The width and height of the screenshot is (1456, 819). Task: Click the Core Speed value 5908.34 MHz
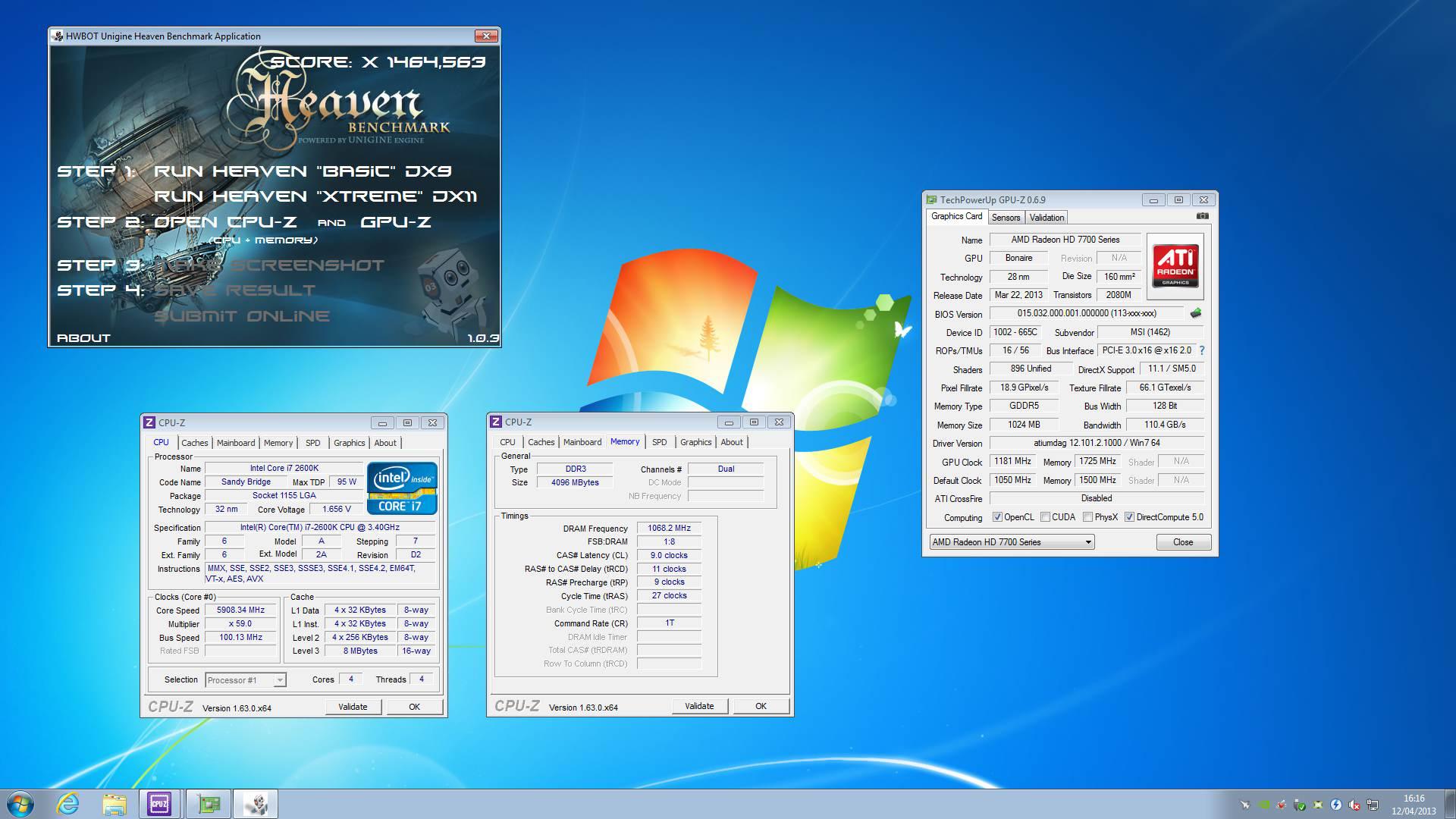point(240,610)
